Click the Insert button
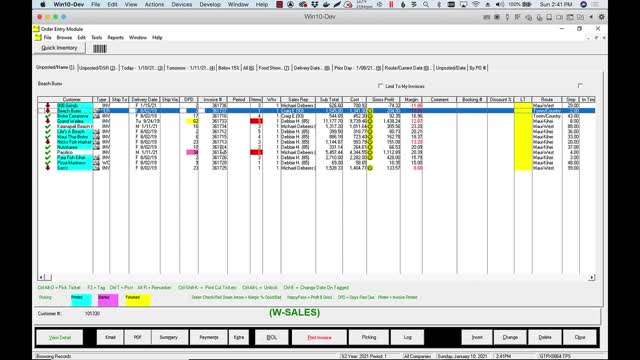 pos(477,338)
